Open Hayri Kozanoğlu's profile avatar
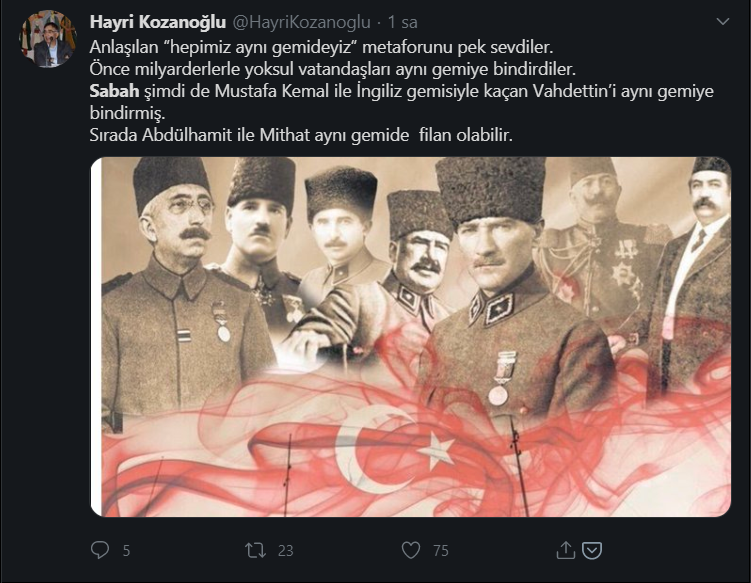This screenshot has width=751, height=583. coord(47,39)
